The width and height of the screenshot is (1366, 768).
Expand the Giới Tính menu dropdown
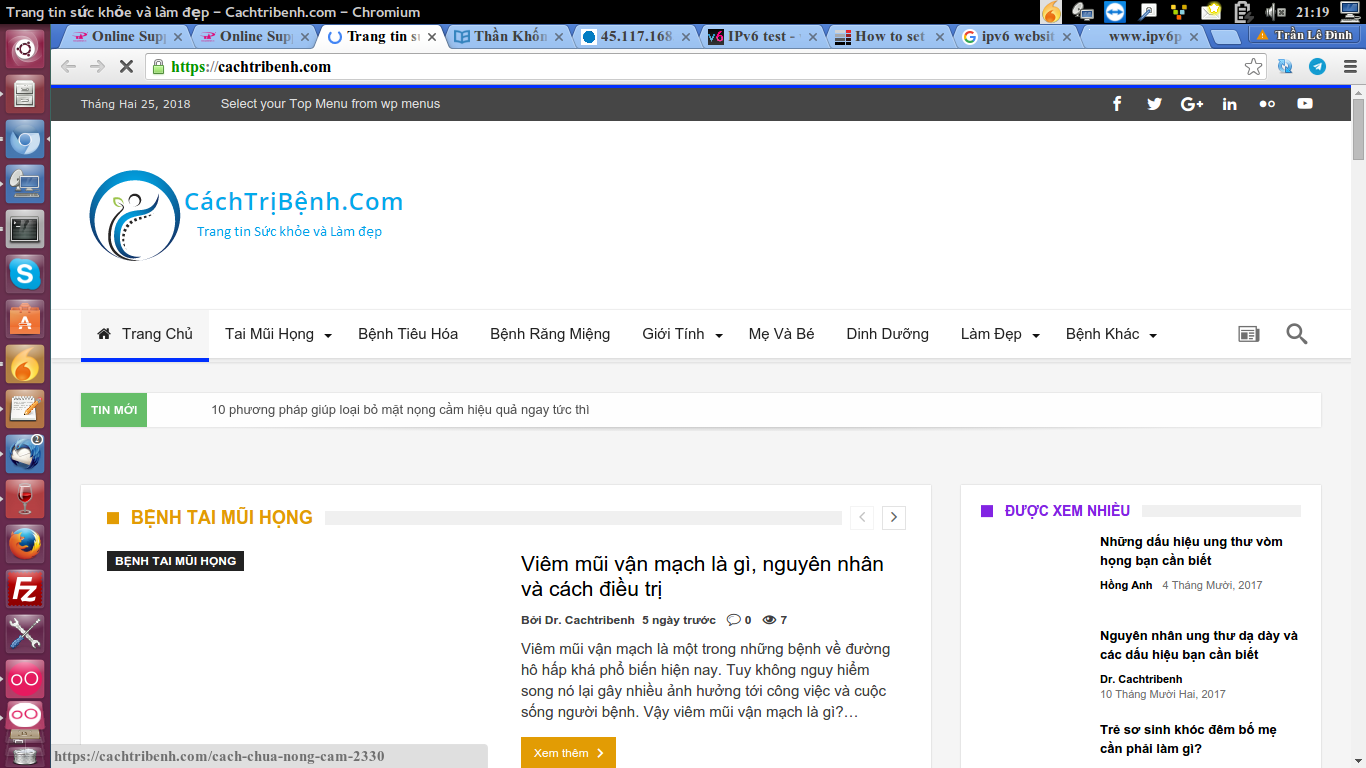(x=719, y=336)
